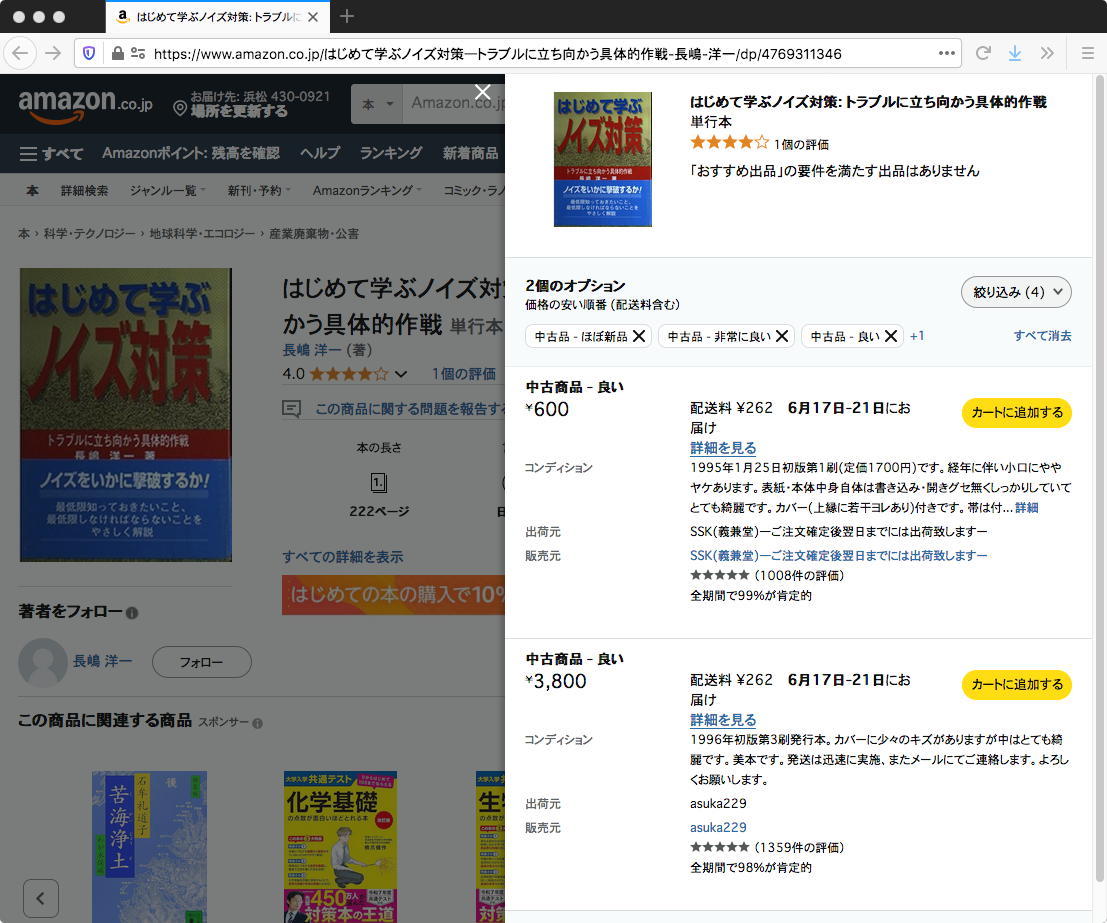
Task: Expand the 新刊・予約 submenu
Action: coord(259,190)
